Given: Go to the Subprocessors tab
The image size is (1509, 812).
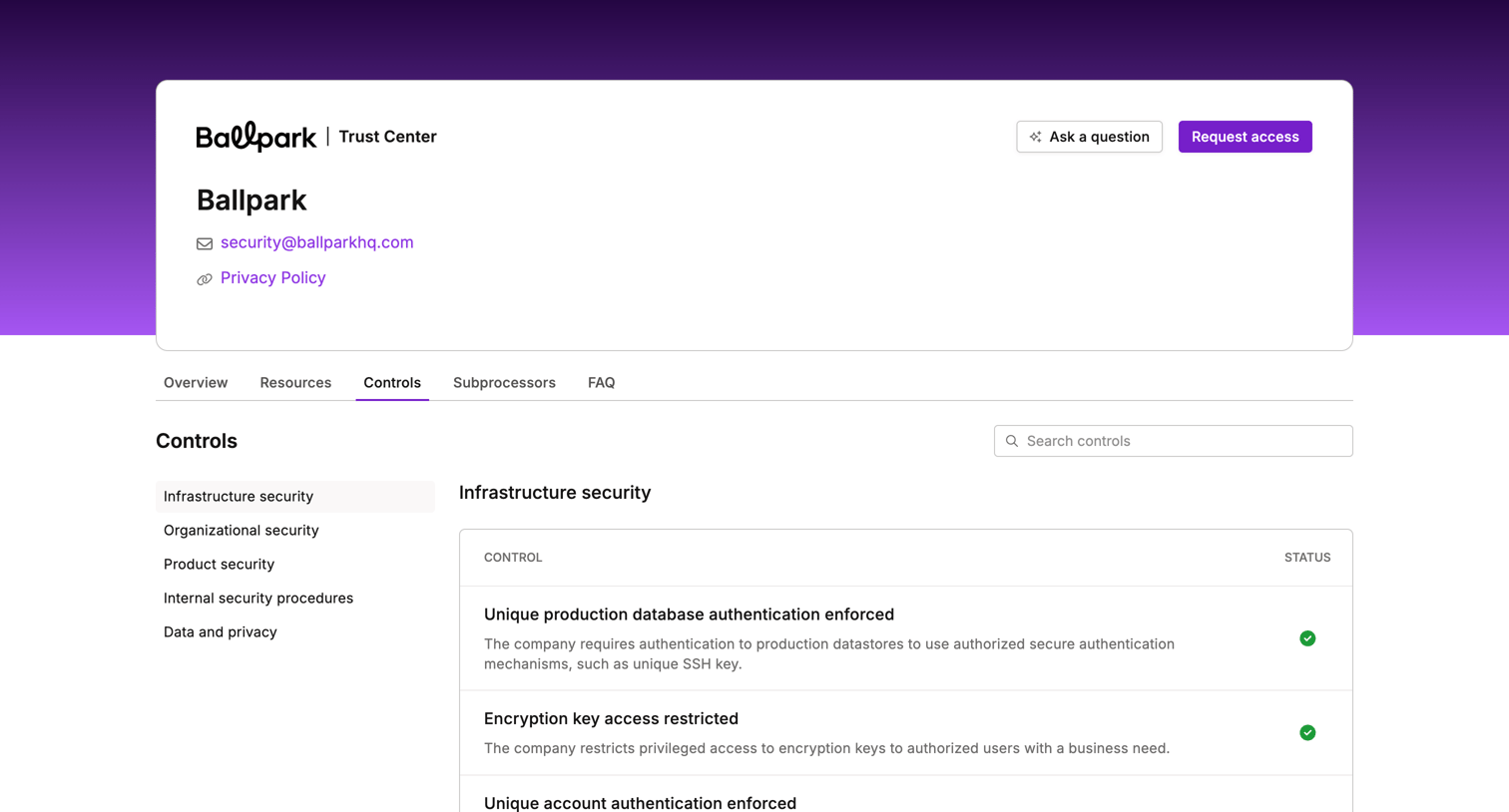Looking at the screenshot, I should coord(504,383).
